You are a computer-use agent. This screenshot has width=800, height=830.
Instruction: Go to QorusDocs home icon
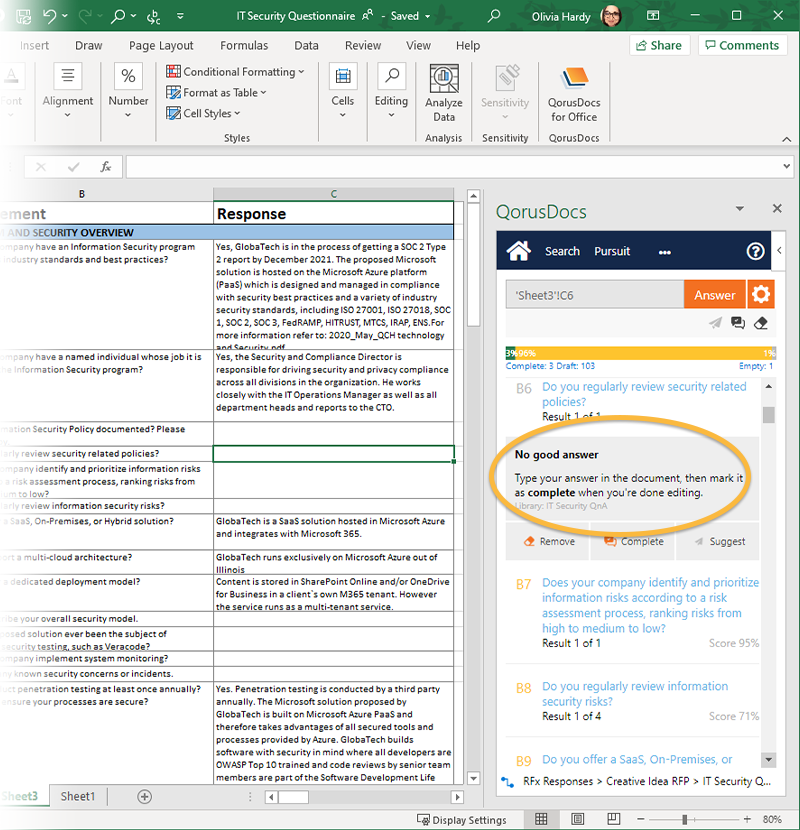tap(518, 251)
